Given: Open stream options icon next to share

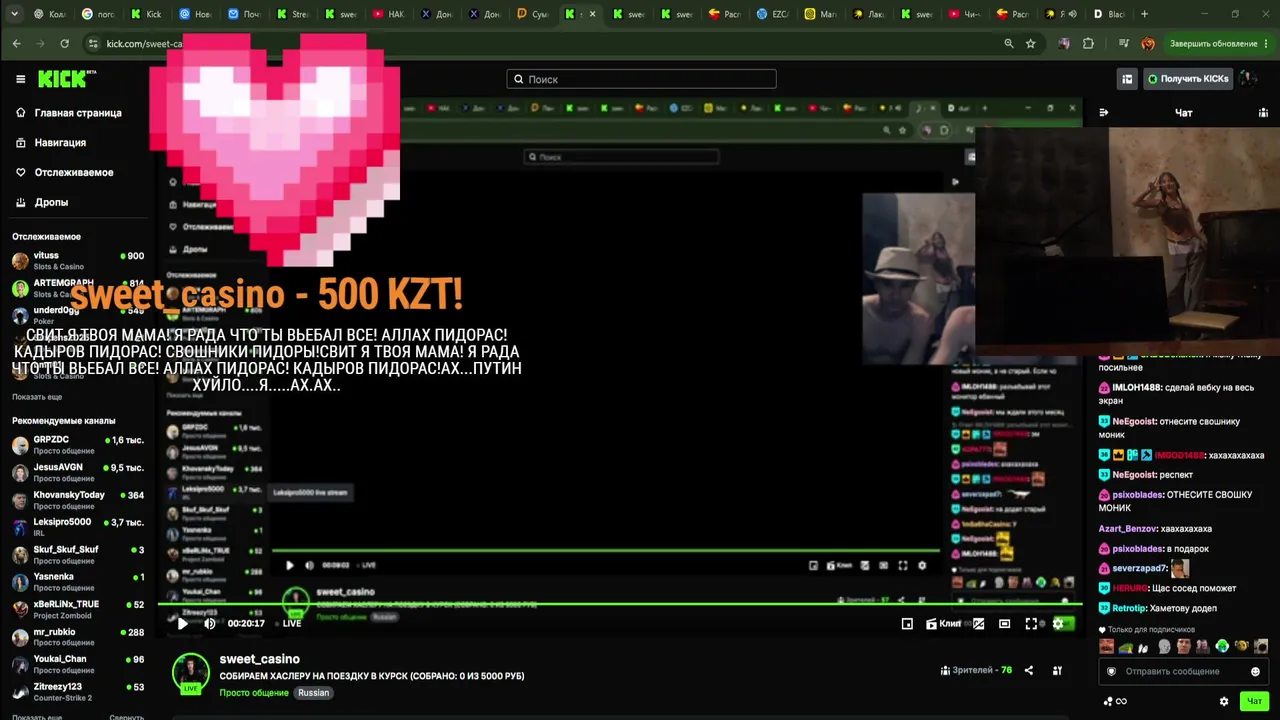Looking at the screenshot, I should [x=1057, y=670].
